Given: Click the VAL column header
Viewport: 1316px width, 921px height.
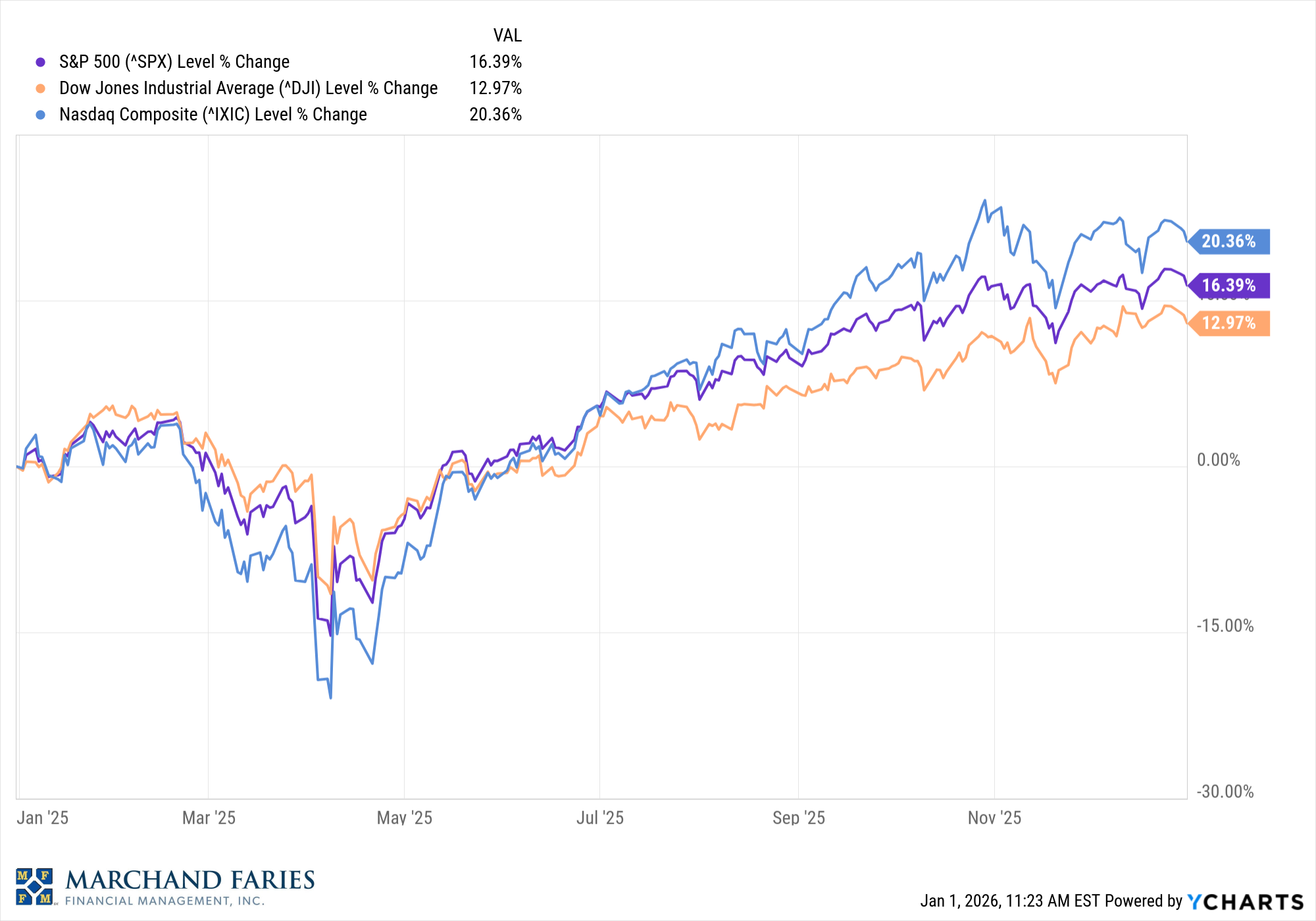Looking at the screenshot, I should tap(507, 35).
